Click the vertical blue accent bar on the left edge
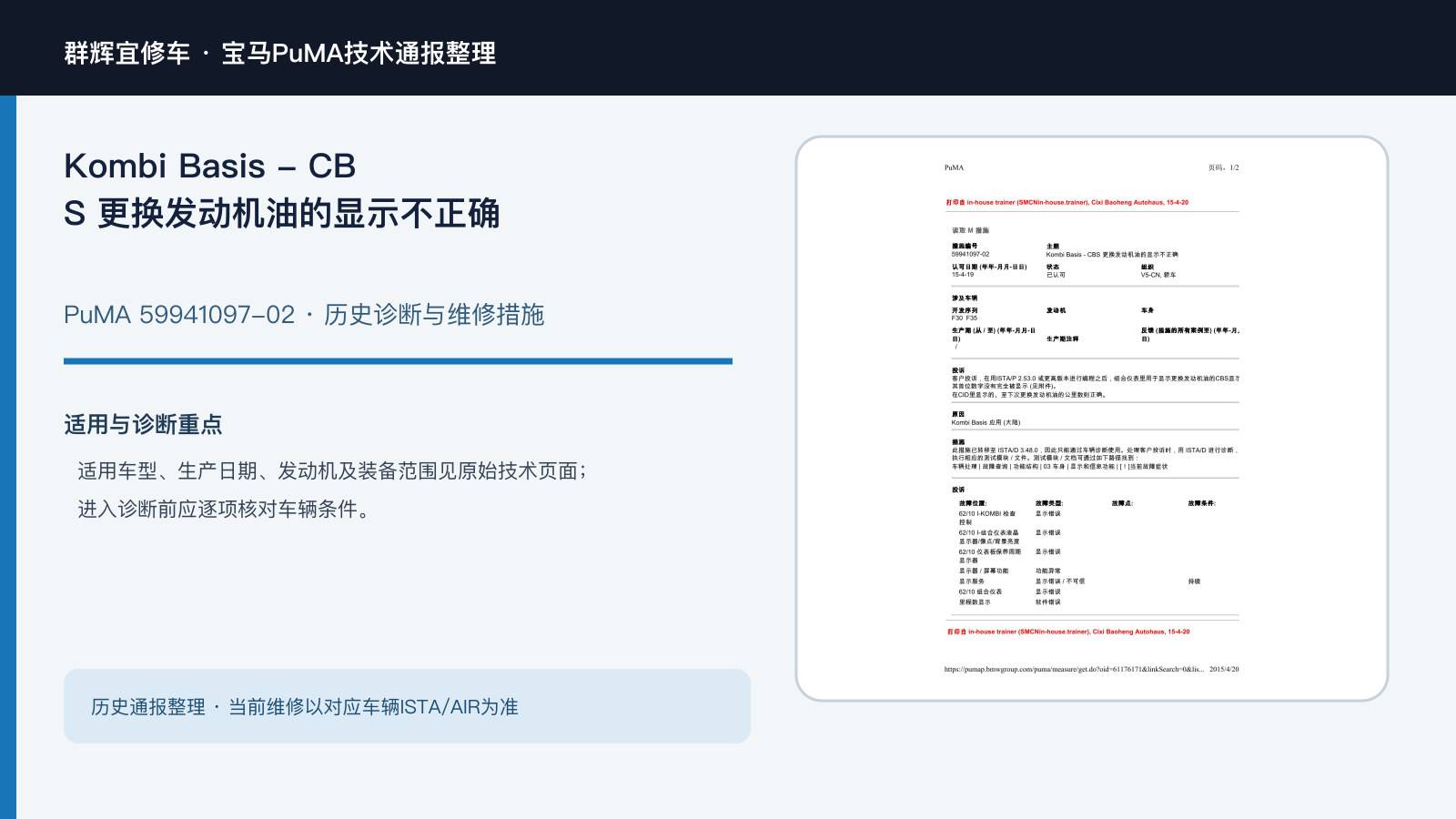This screenshot has height=819, width=1456. click(x=8, y=457)
